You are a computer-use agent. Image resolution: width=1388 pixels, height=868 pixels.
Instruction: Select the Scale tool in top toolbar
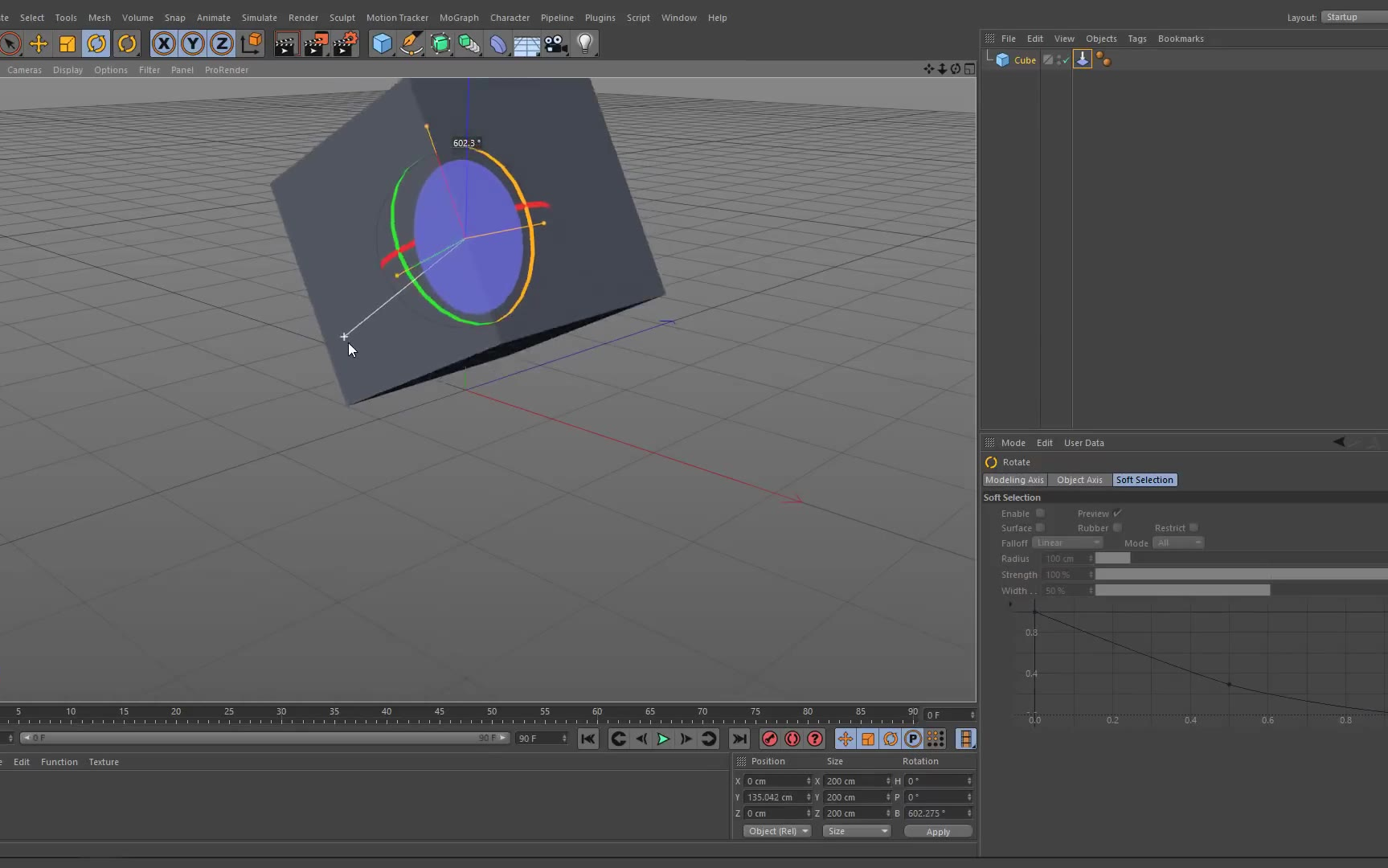(x=68, y=44)
